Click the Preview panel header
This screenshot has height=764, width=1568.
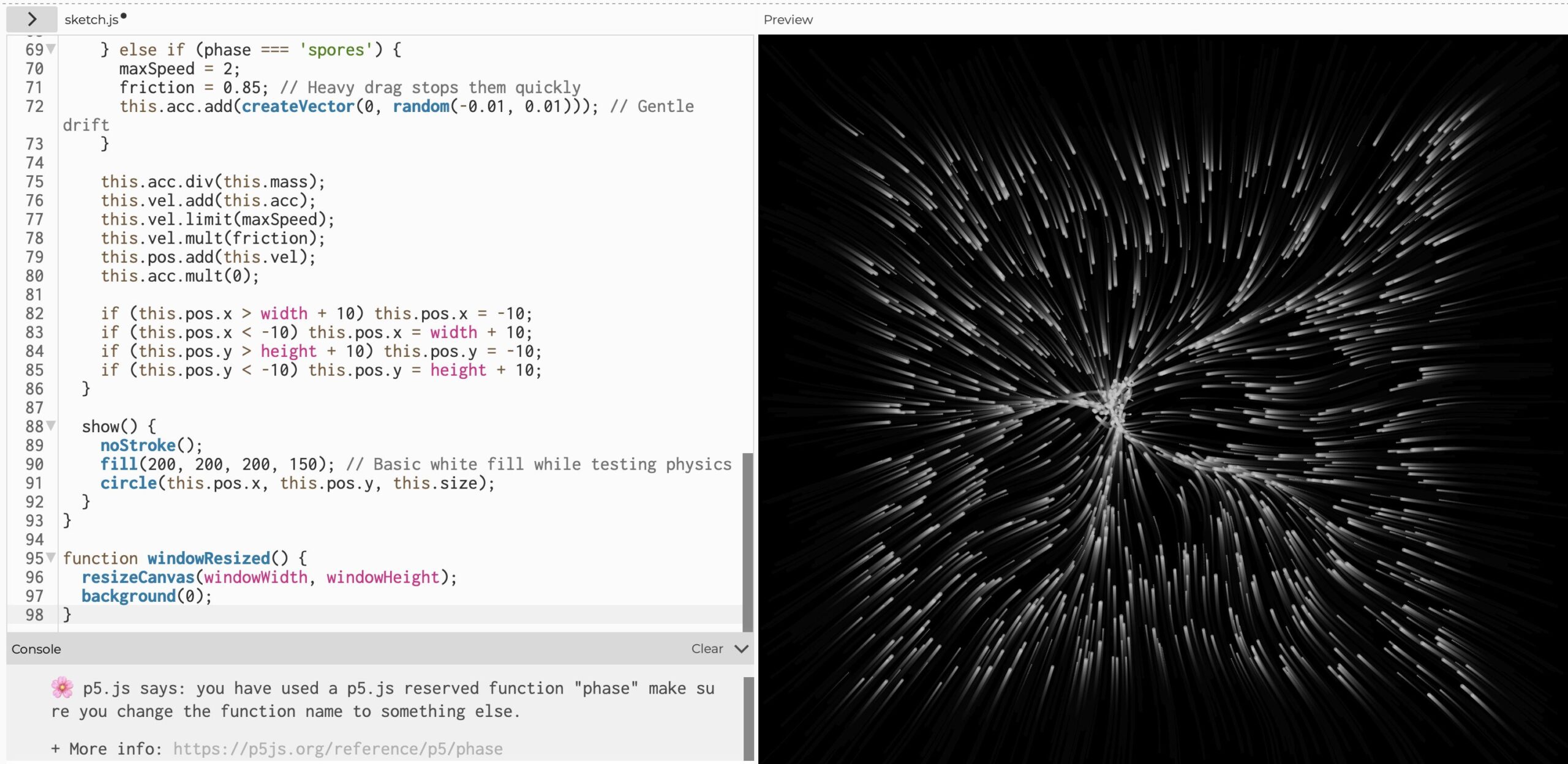pos(788,20)
